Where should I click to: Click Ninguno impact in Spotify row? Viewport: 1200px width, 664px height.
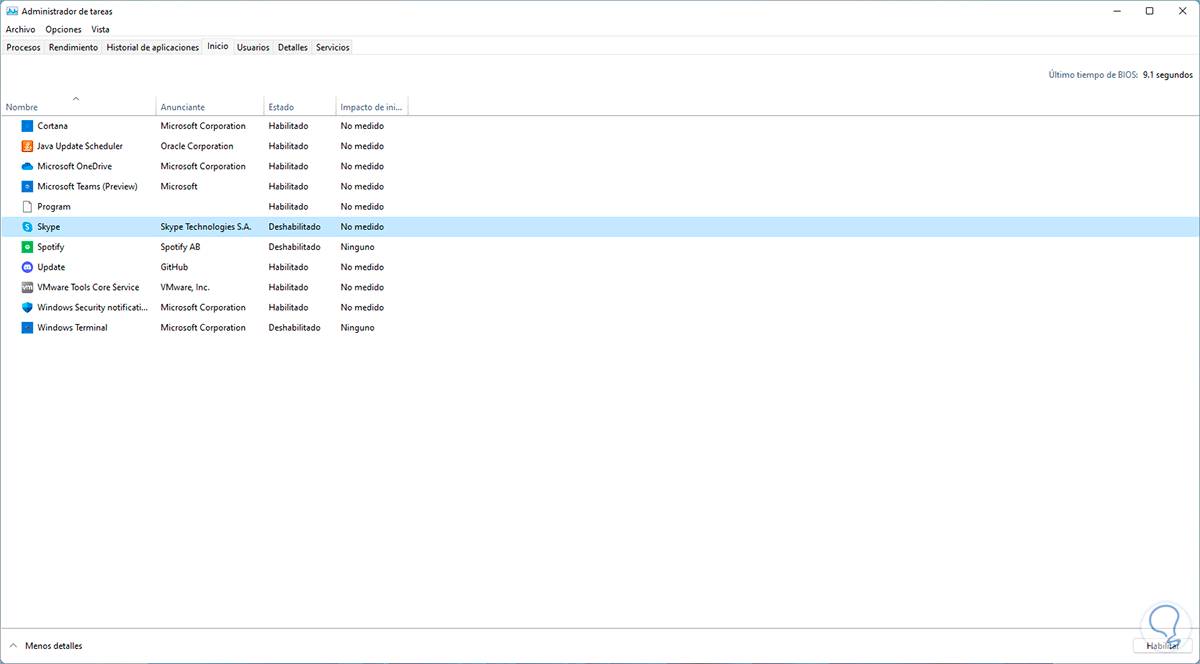(357, 247)
